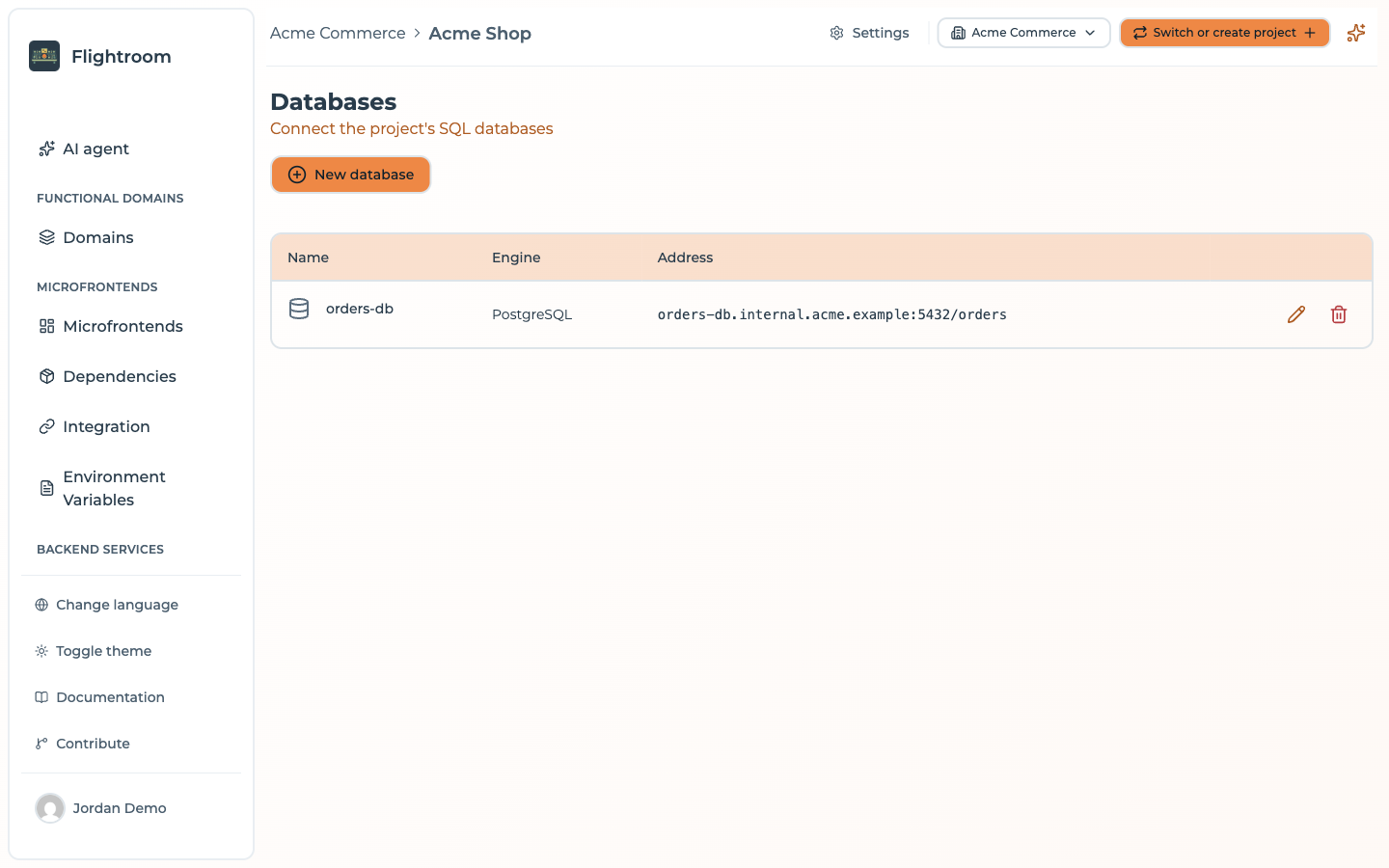The width and height of the screenshot is (1389, 868).
Task: Edit the orders-db database with pencil icon
Action: (1296, 314)
